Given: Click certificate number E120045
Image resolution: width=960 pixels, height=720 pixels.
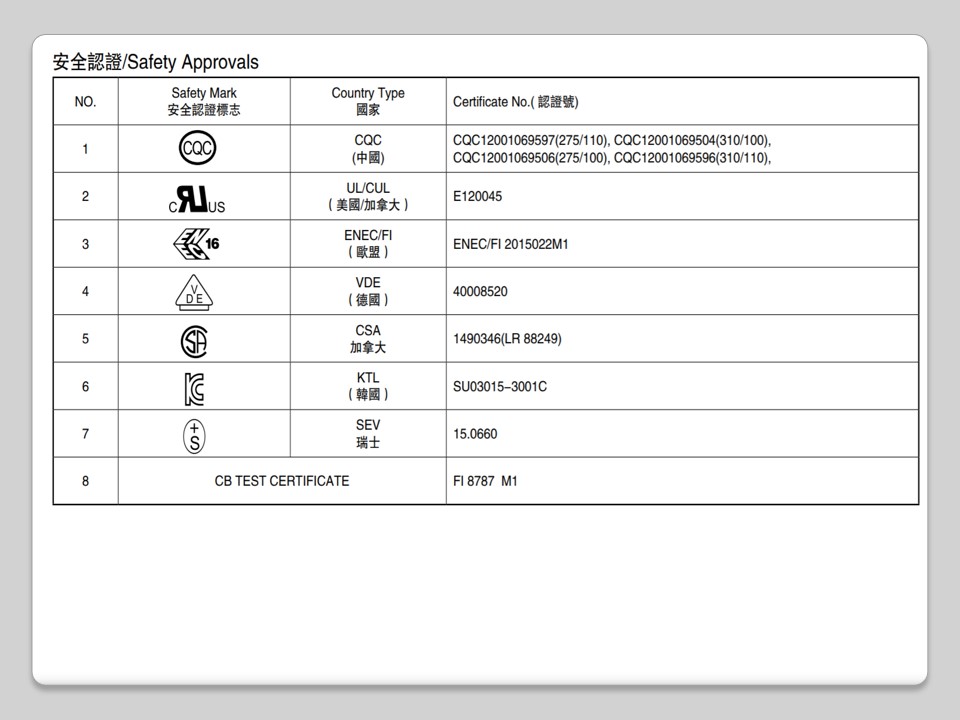Looking at the screenshot, I should 477,197.
